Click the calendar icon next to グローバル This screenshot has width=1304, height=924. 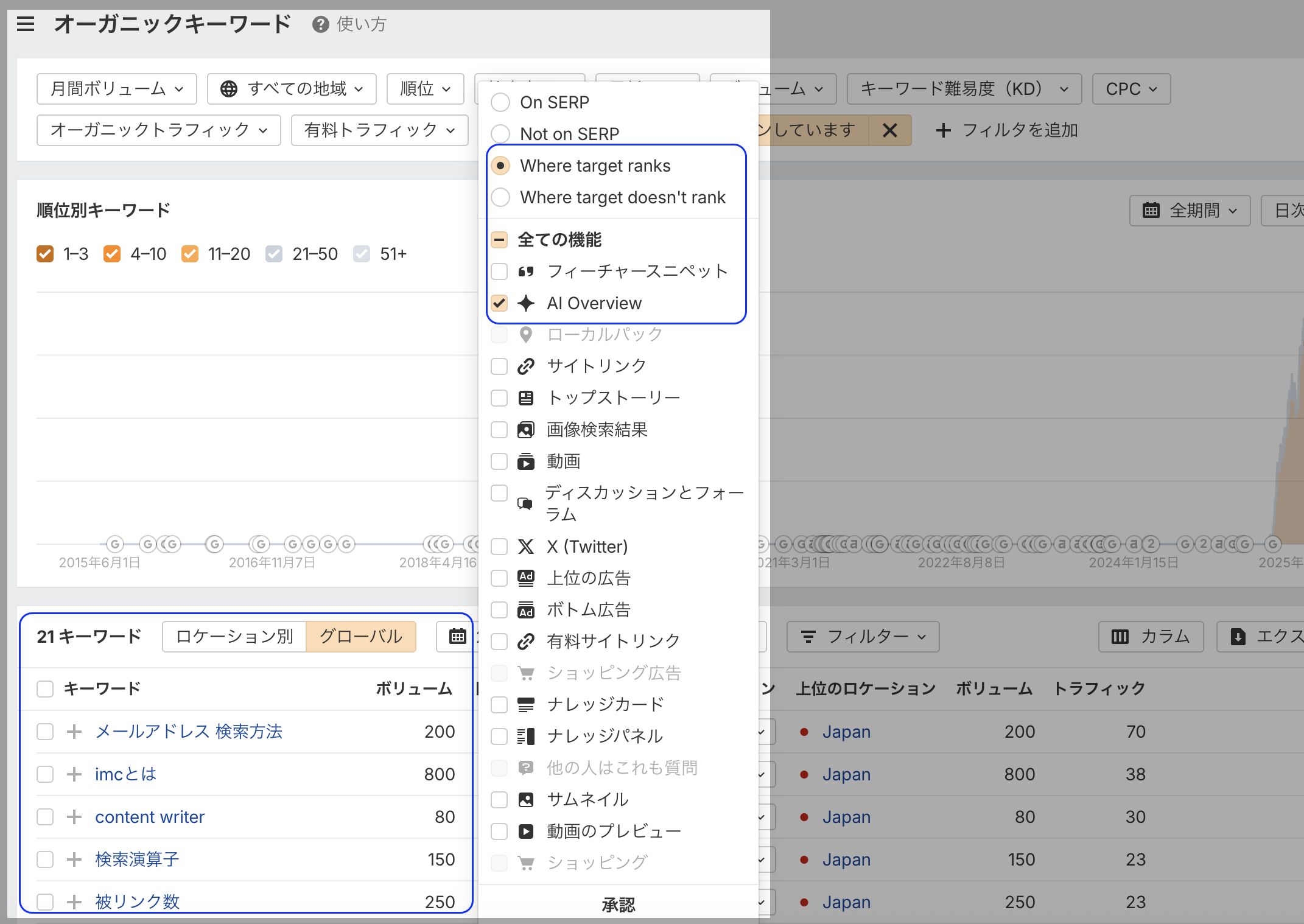pos(458,637)
